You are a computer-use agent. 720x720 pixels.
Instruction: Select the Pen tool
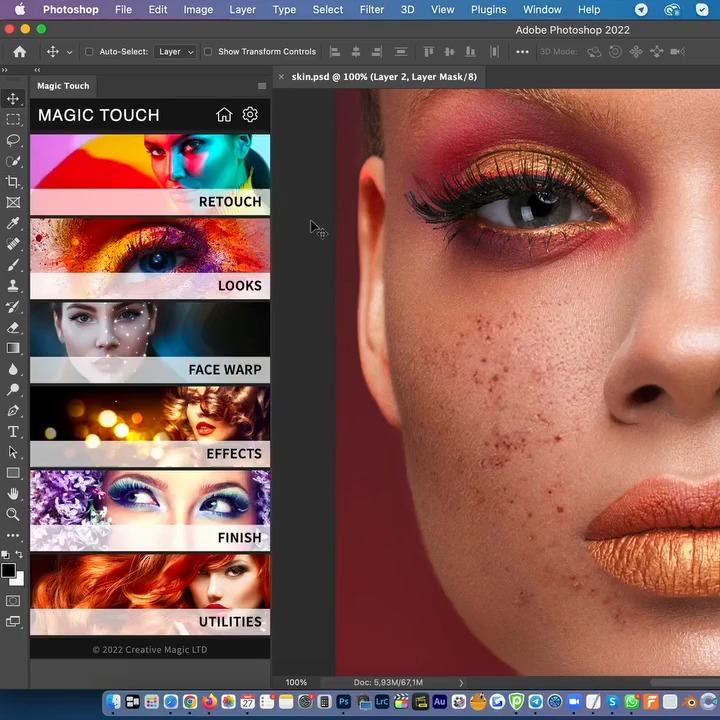[x=13, y=411]
